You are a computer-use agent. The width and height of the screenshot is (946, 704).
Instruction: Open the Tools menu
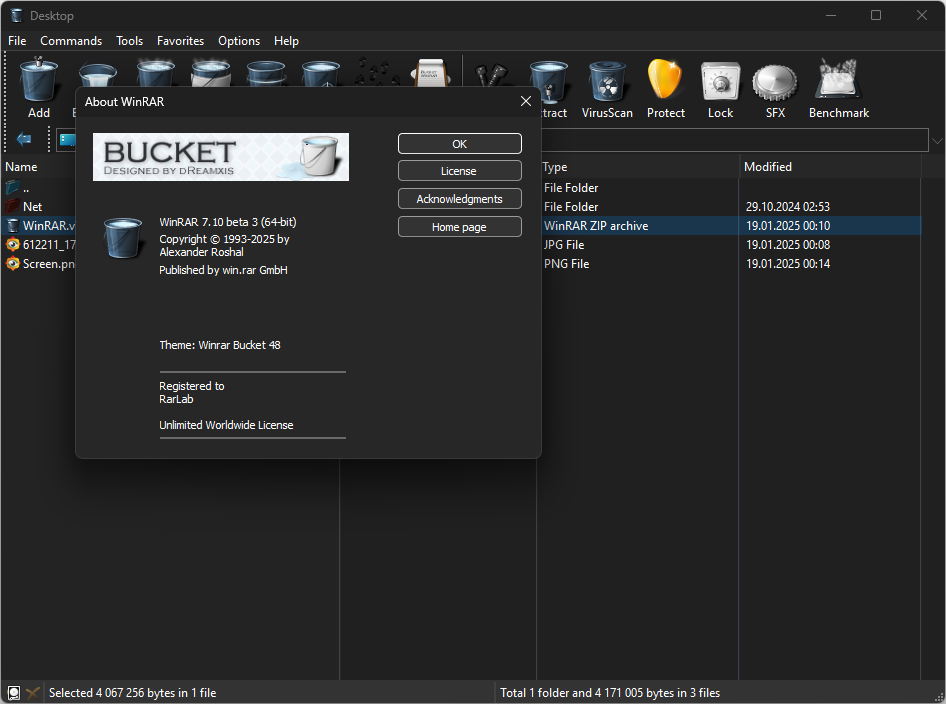pos(129,40)
